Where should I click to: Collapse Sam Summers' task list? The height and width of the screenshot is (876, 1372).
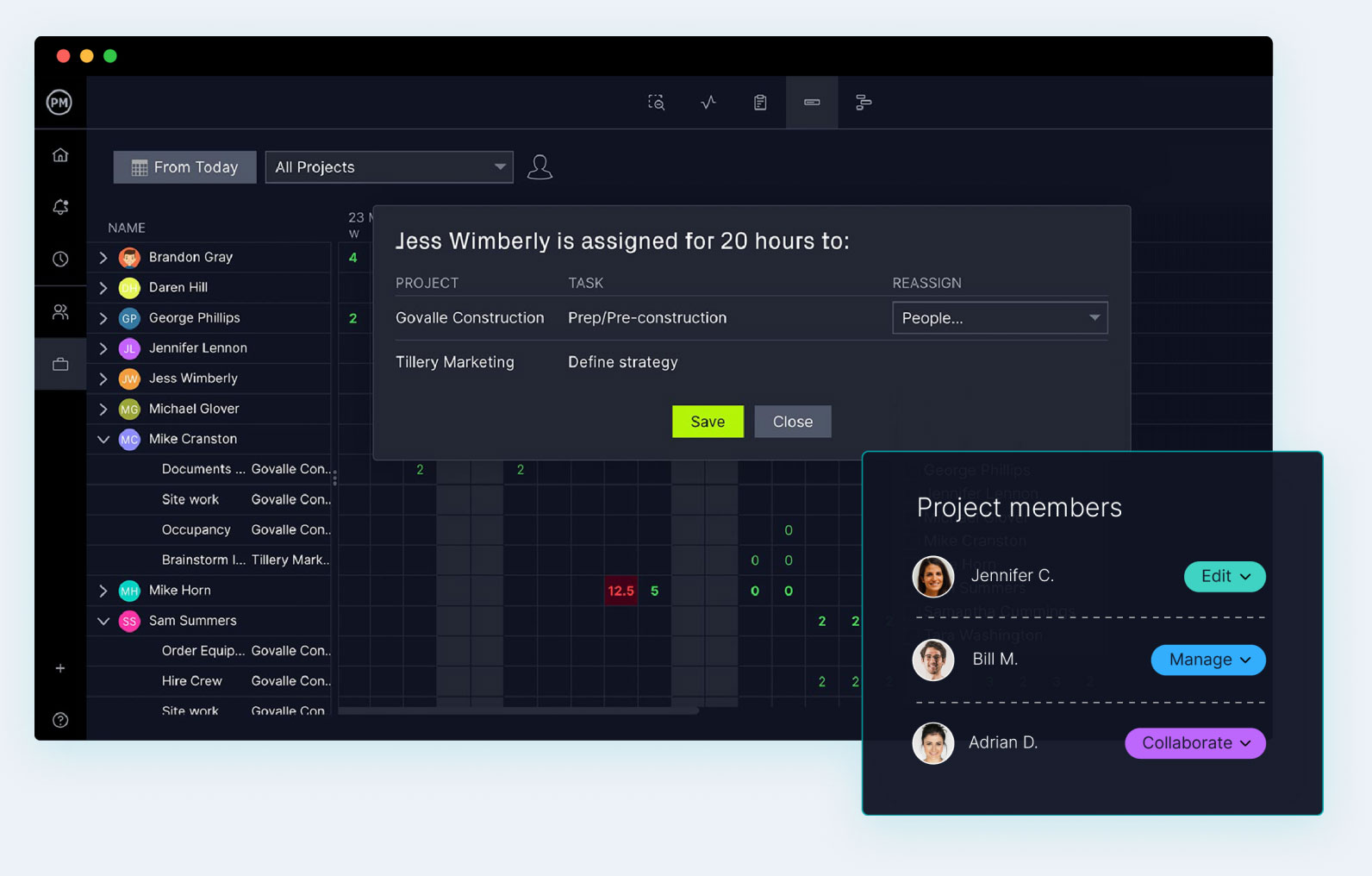tap(103, 621)
